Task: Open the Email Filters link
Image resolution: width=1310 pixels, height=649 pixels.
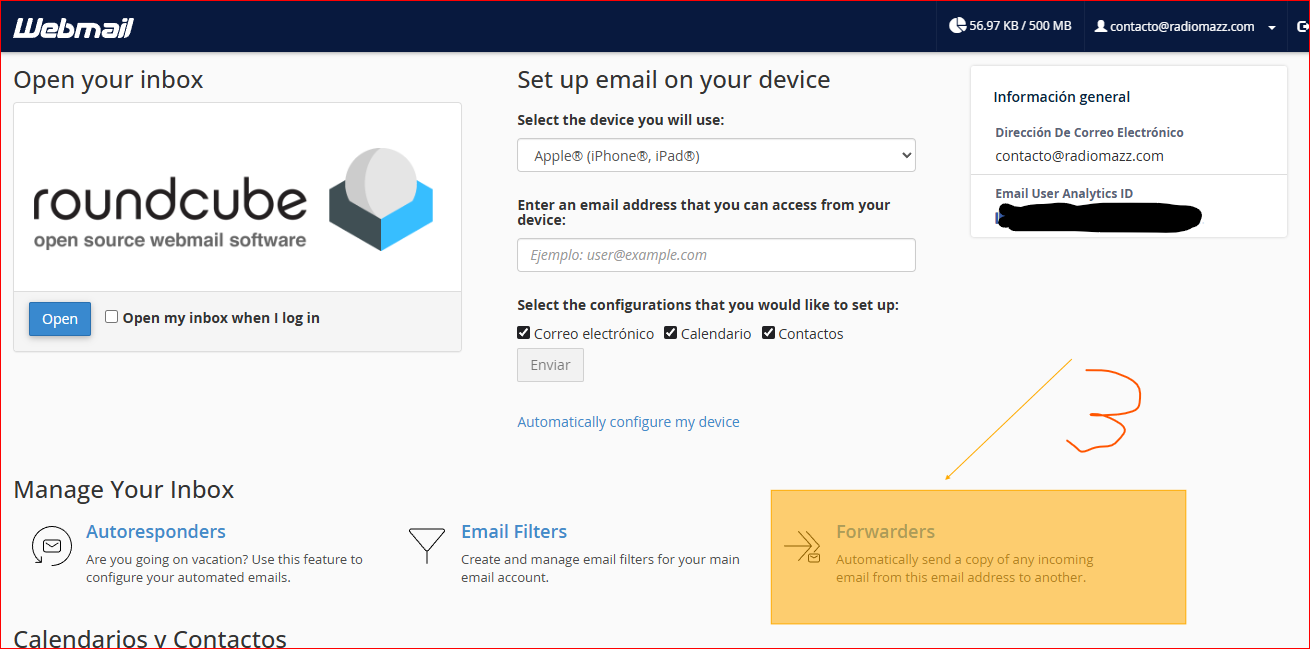Action: coord(514,532)
